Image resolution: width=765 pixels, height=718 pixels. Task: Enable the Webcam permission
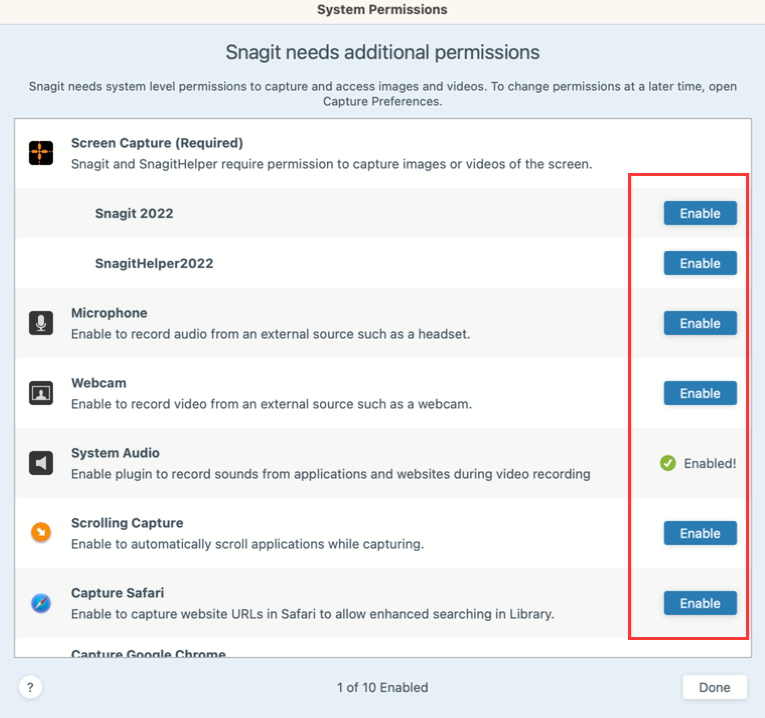coord(700,393)
